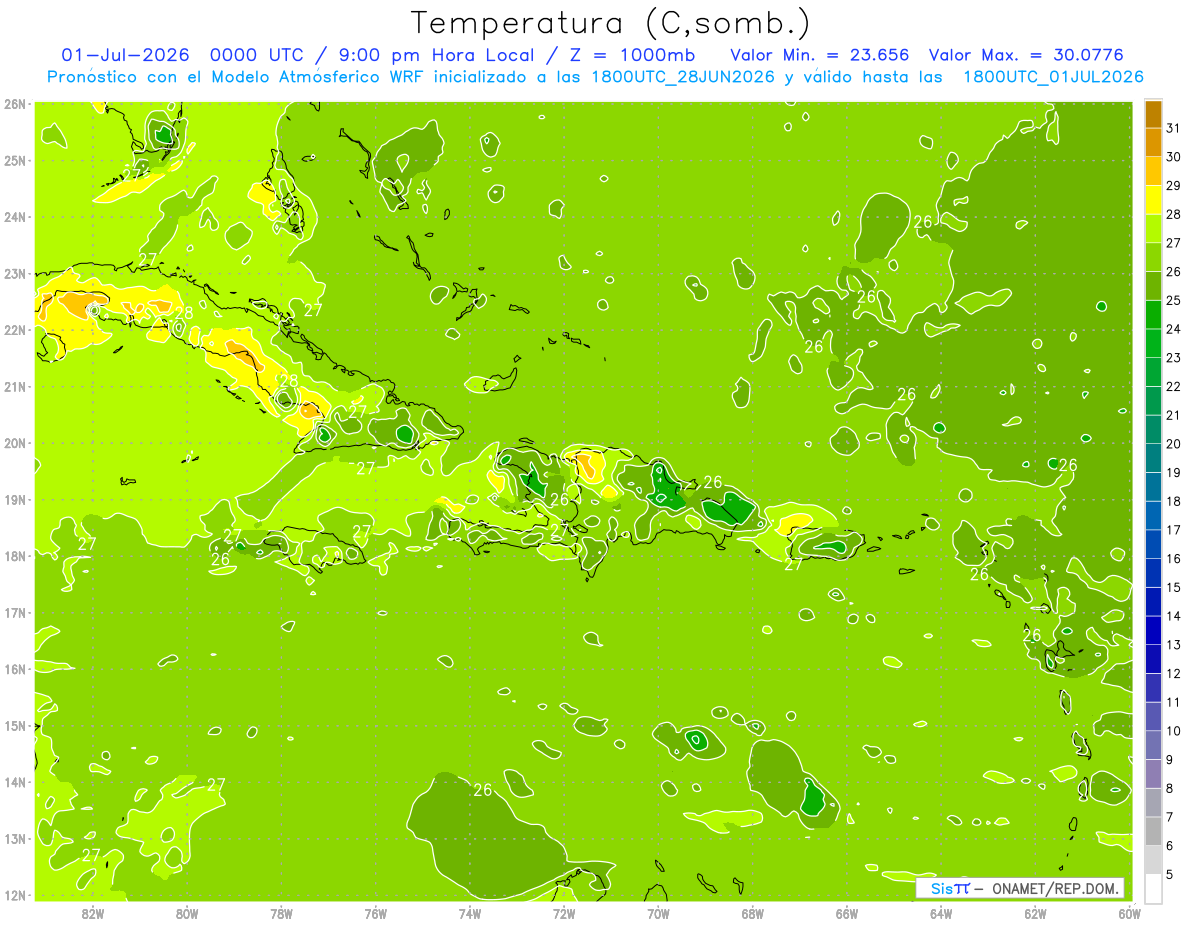The height and width of the screenshot is (927, 1200).
Task: Click the longitude axis label "76W"
Action: pos(376,912)
